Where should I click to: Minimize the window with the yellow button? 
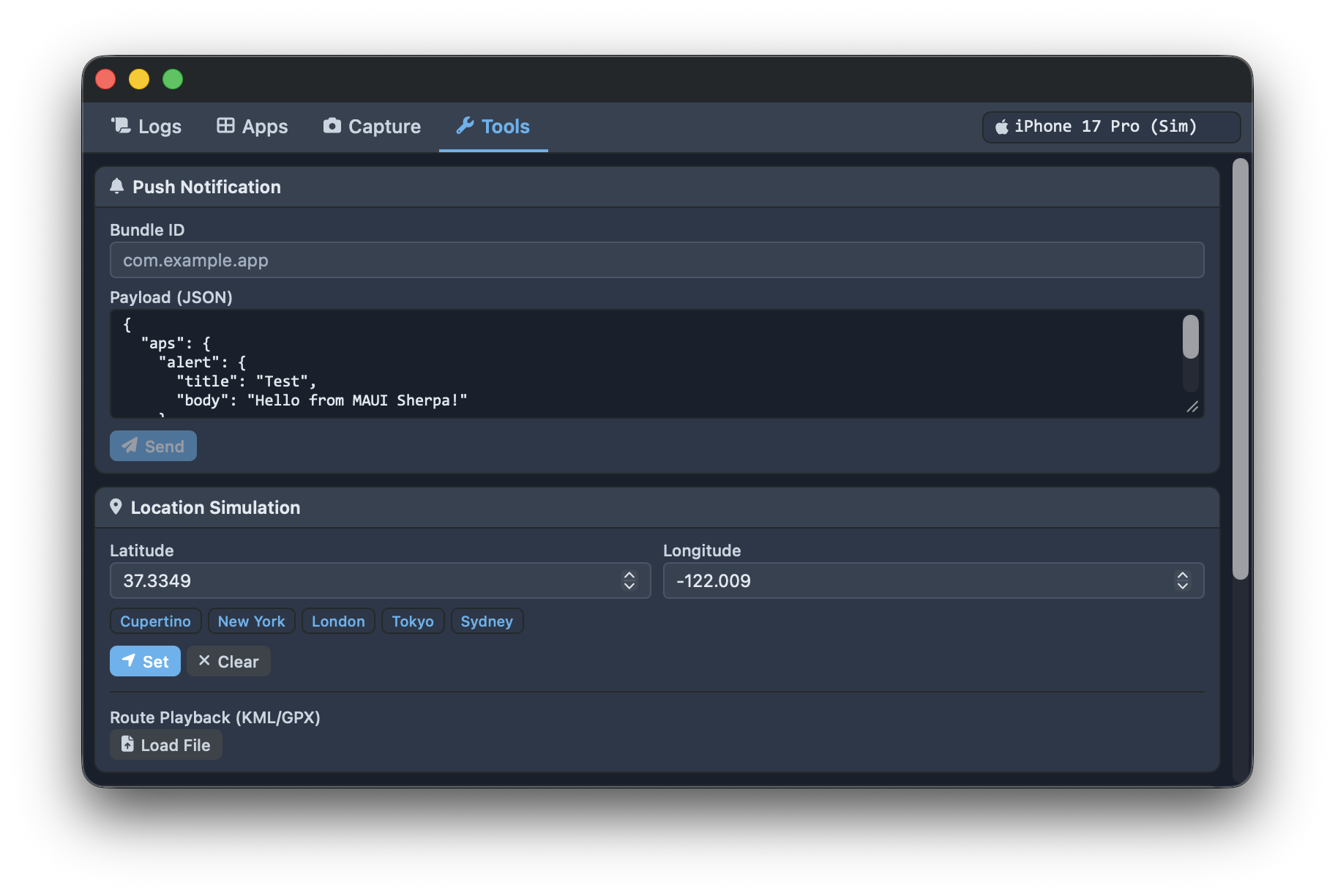(139, 79)
